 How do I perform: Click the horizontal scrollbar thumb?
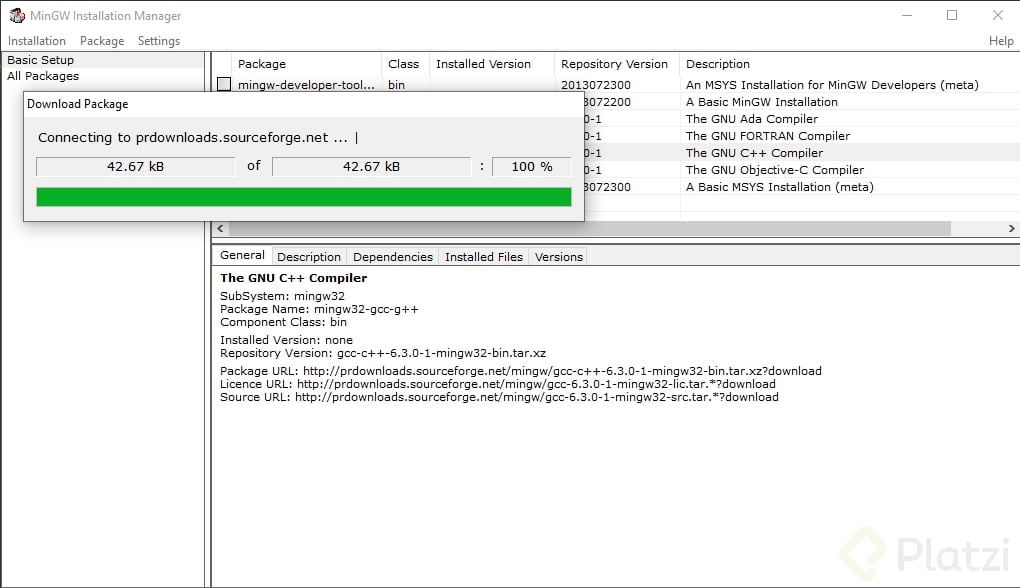590,228
